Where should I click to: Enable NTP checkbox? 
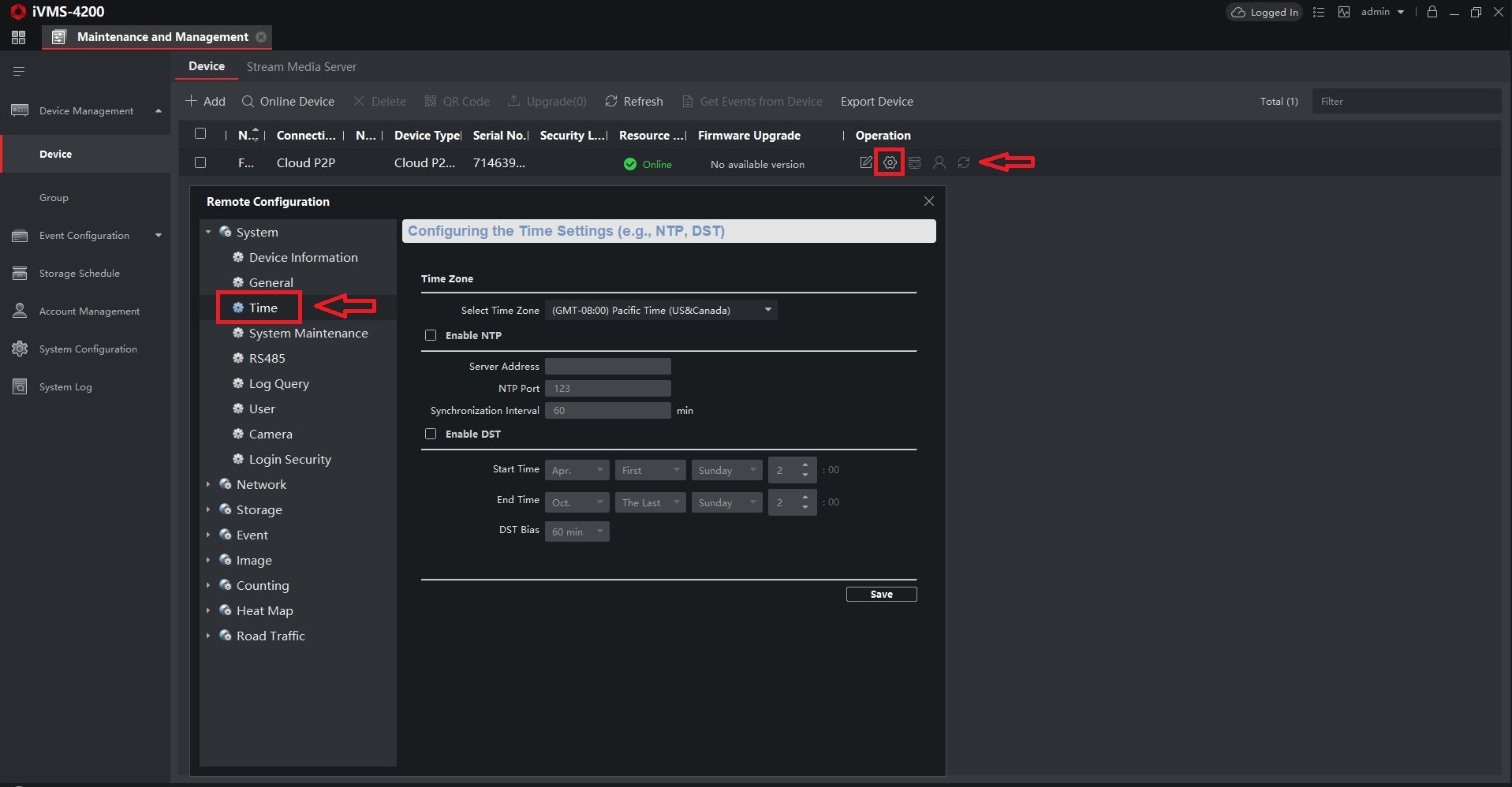pos(431,335)
